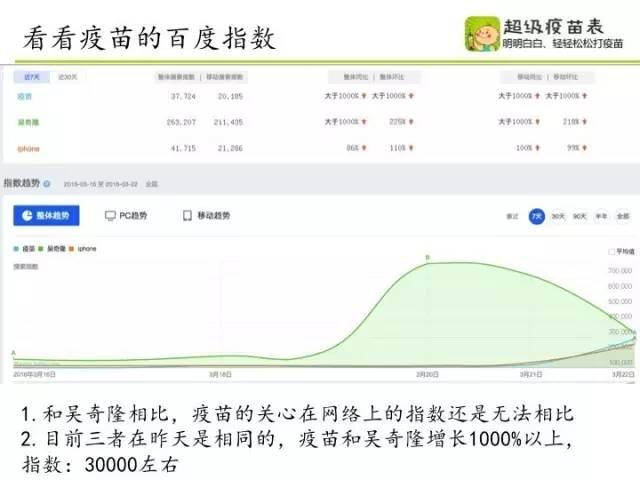The image size is (640, 480).
Task: Click the PC趋势 monitor icon
Action: (x=111, y=216)
